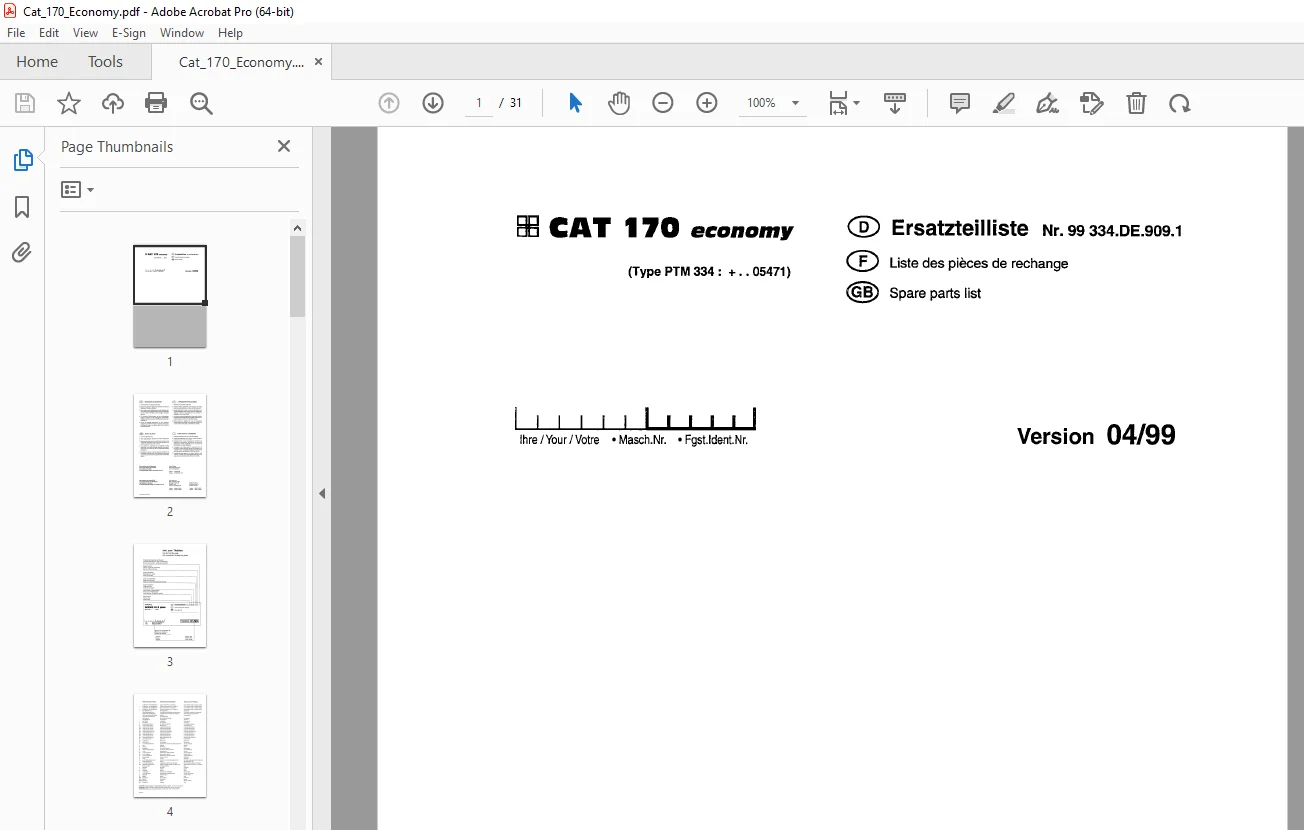The width and height of the screenshot is (1304, 830).
Task: Select page 3 thumbnail
Action: tap(170, 596)
